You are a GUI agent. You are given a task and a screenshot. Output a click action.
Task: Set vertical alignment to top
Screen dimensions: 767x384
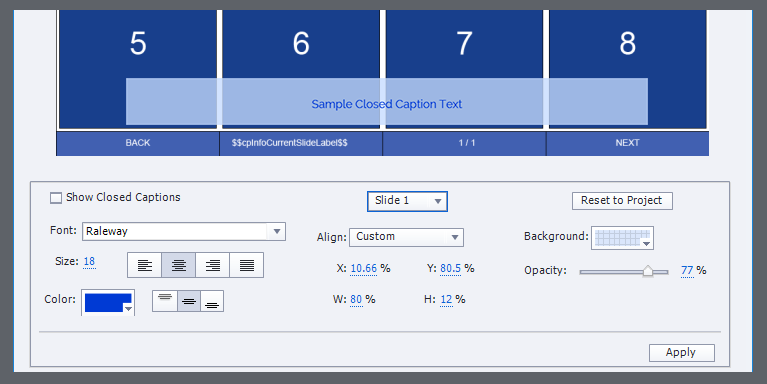pyautogui.click(x=165, y=301)
